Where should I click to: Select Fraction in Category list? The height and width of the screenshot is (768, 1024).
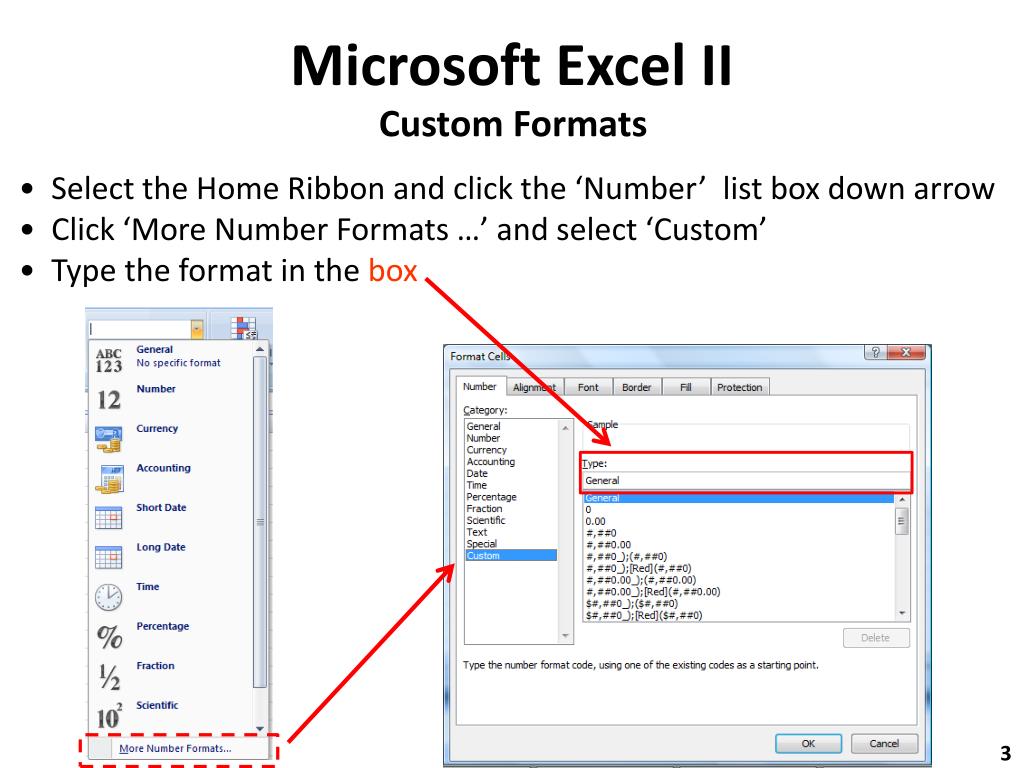click(511, 508)
